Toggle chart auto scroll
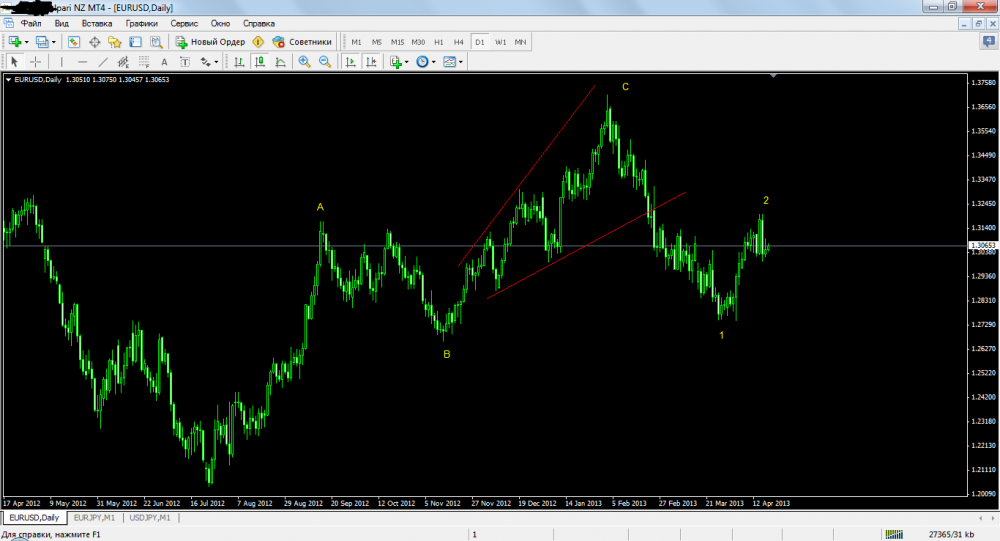Image resolution: width=1000 pixels, height=541 pixels. [350, 62]
